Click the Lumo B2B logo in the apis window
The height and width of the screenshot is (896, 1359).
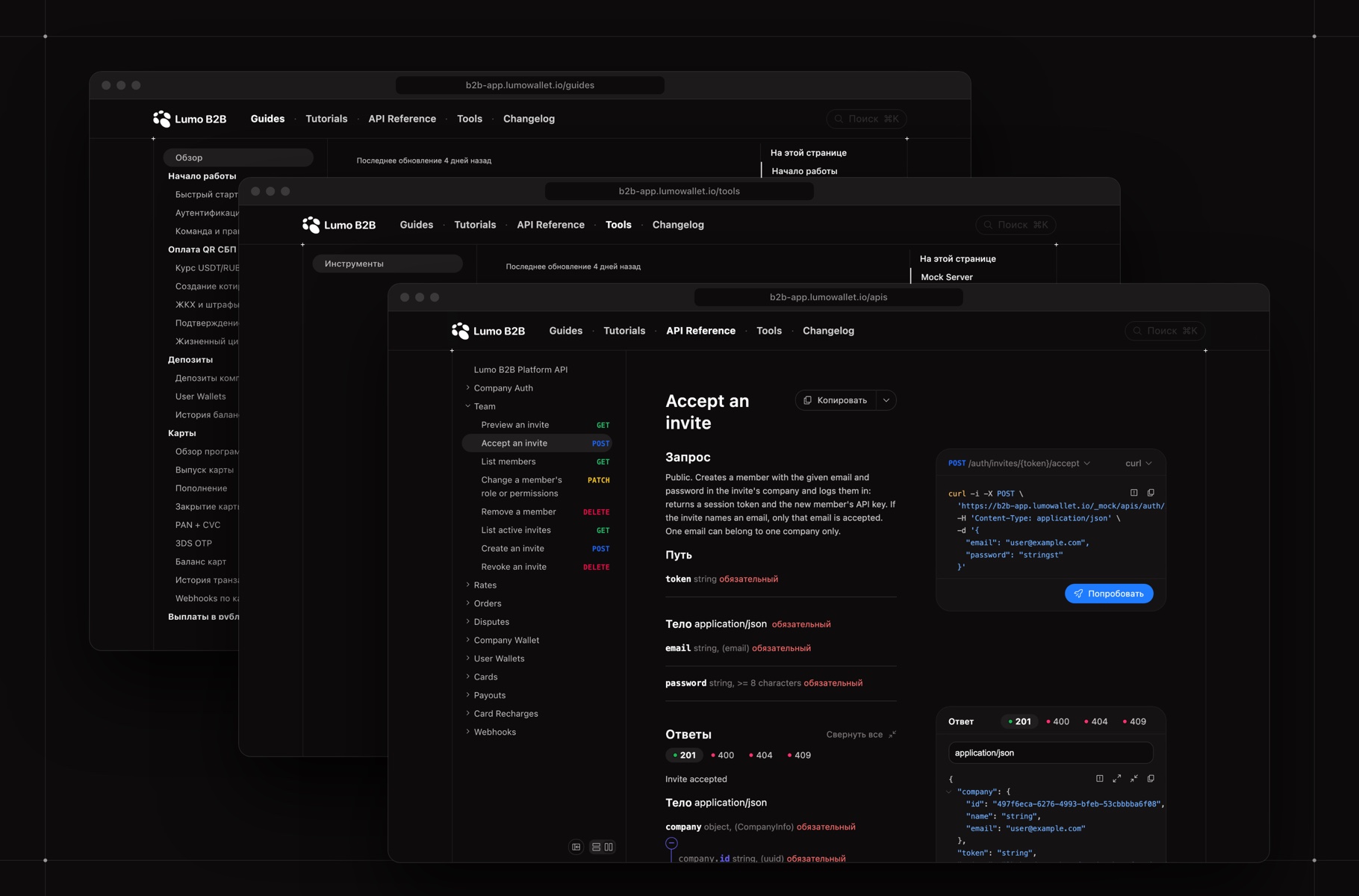click(488, 331)
